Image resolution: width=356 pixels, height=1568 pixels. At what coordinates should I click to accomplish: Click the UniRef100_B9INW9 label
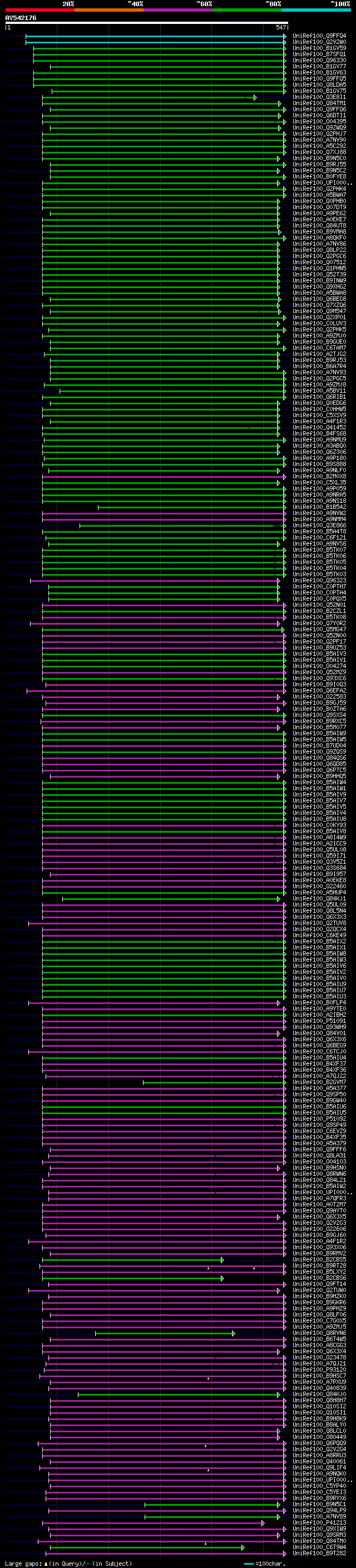click(319, 280)
